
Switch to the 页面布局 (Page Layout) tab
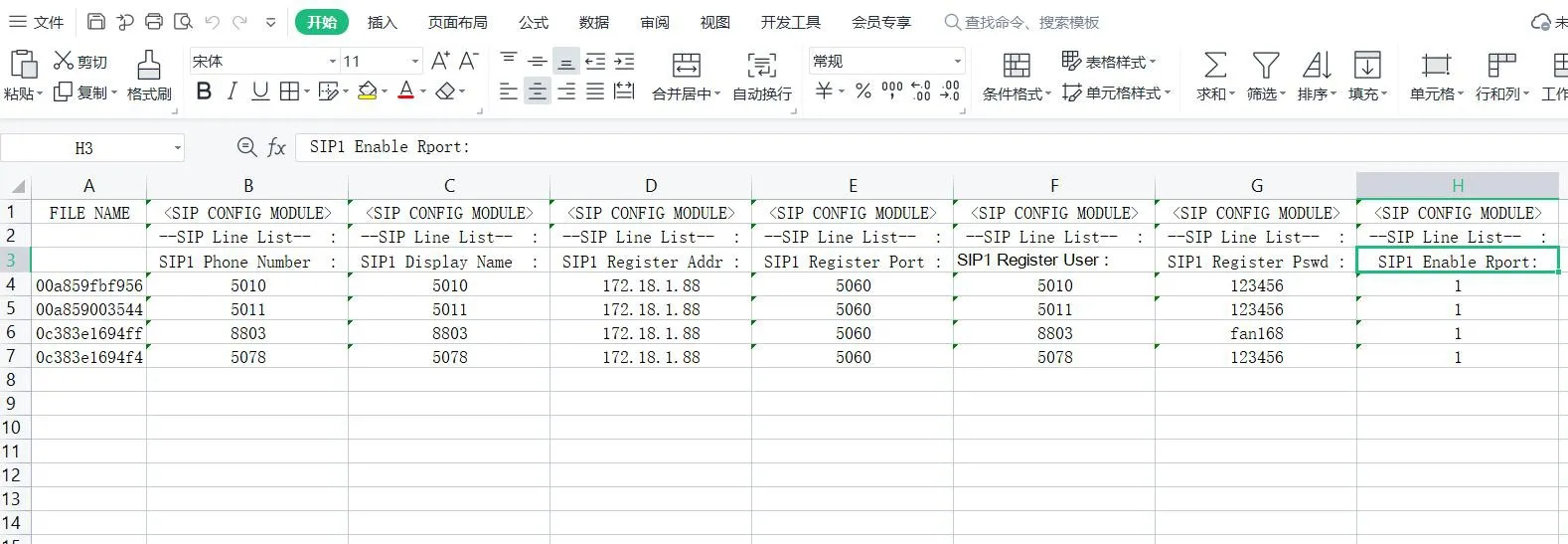coord(457,22)
